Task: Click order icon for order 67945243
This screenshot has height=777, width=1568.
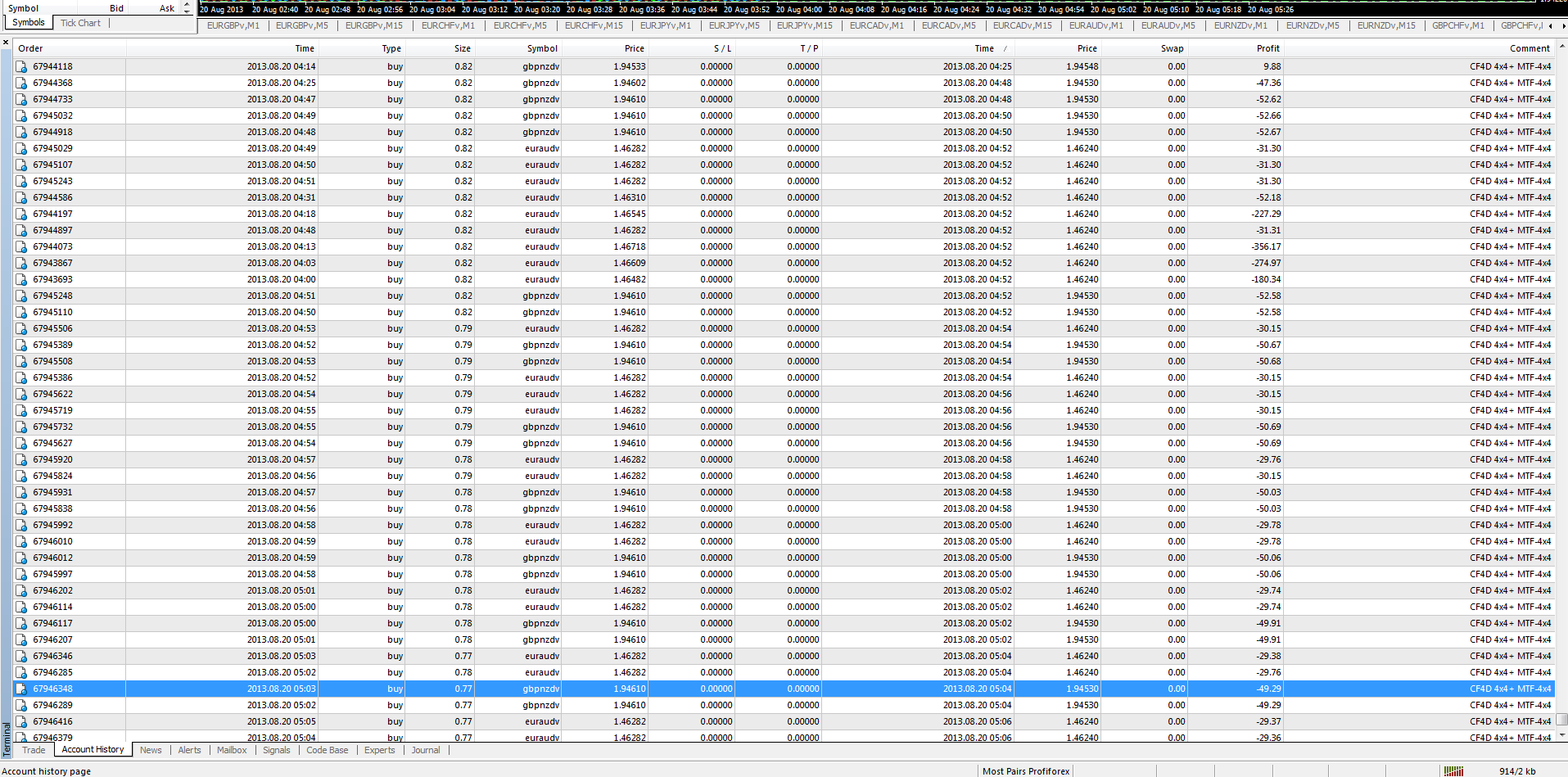Action: click(x=21, y=181)
